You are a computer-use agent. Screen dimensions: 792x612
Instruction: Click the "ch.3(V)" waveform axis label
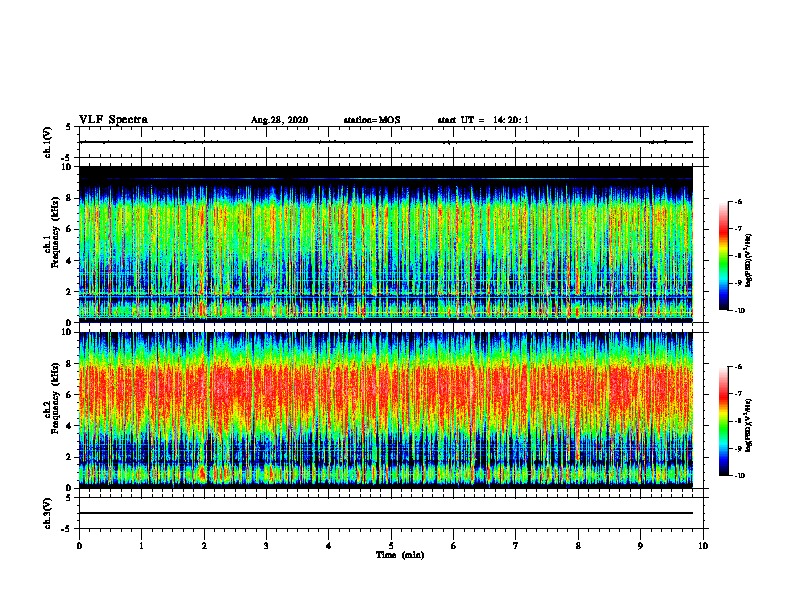click(x=48, y=513)
